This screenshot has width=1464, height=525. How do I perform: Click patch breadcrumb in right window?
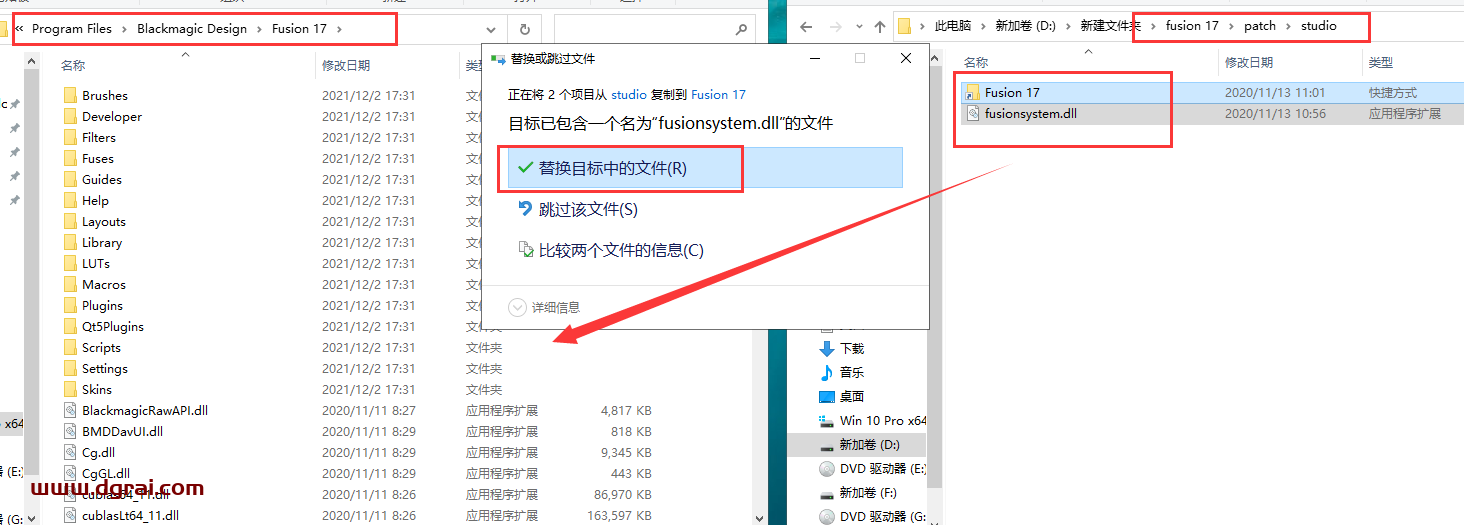tap(1260, 26)
